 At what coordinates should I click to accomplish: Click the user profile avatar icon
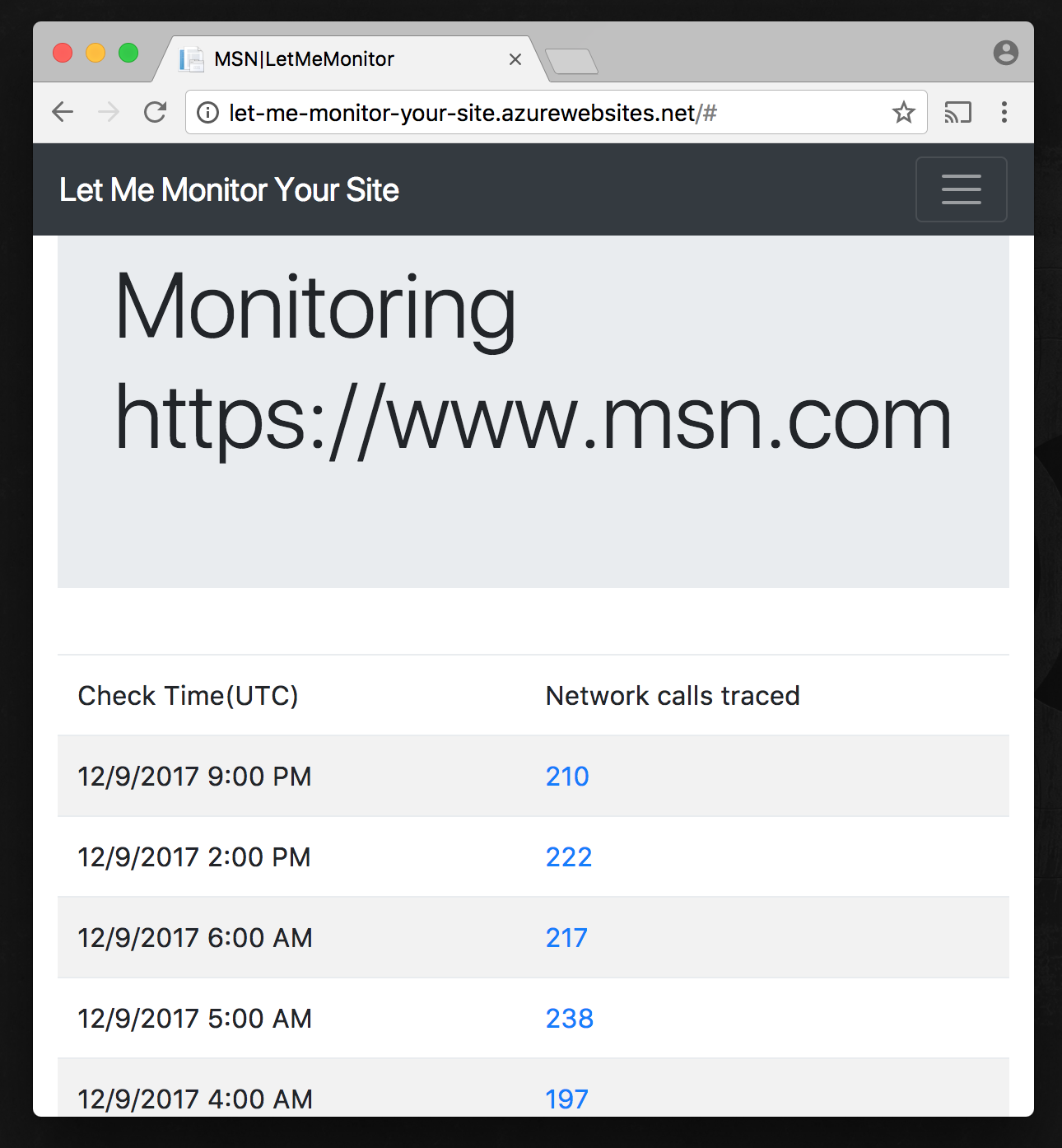pyautogui.click(x=1005, y=53)
